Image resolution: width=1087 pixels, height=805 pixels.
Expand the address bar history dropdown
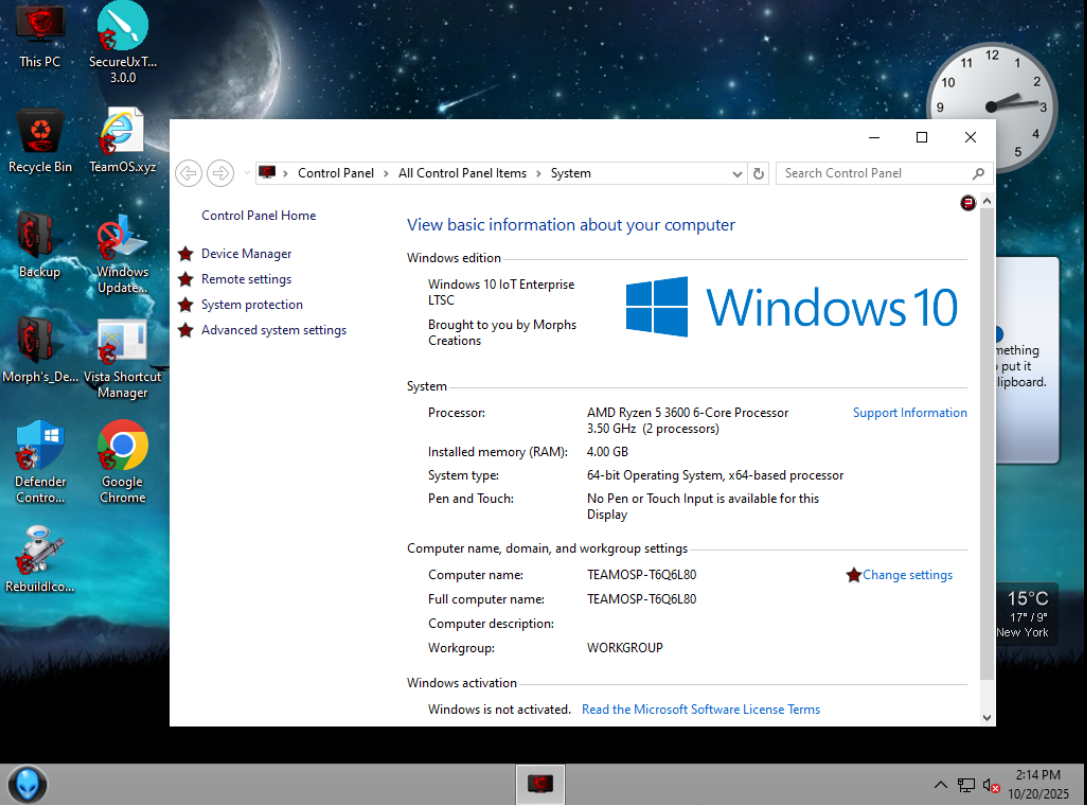(738, 173)
